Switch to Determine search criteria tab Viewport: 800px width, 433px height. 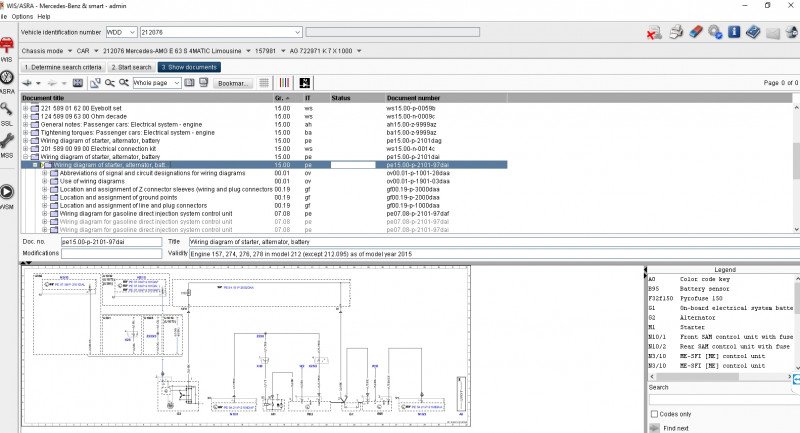(x=63, y=67)
